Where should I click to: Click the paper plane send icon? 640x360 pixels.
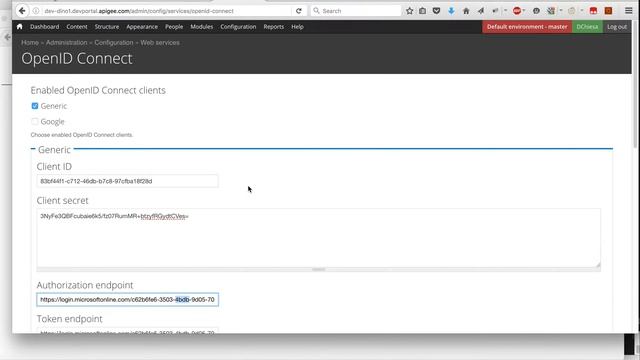[x=480, y=11]
